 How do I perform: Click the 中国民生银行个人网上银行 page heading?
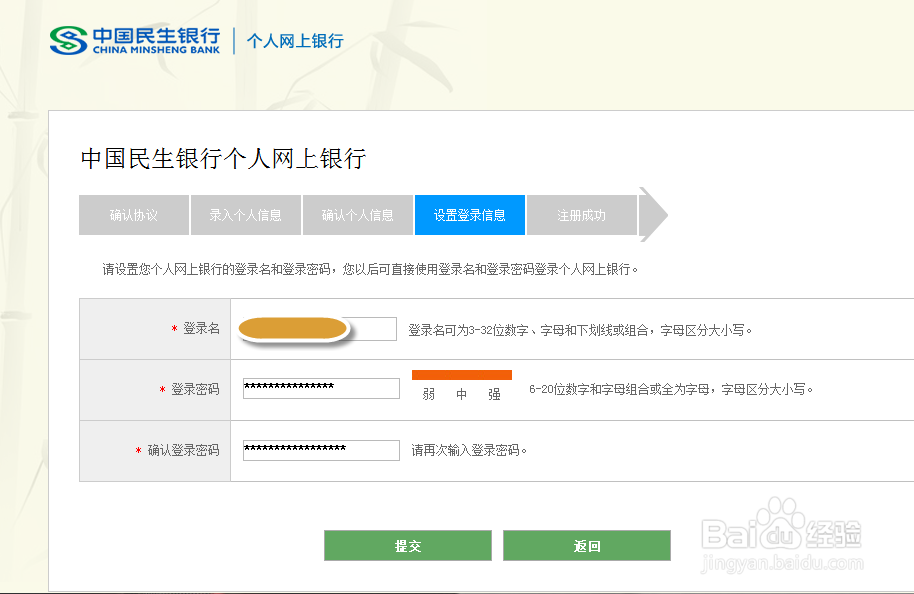click(x=223, y=158)
